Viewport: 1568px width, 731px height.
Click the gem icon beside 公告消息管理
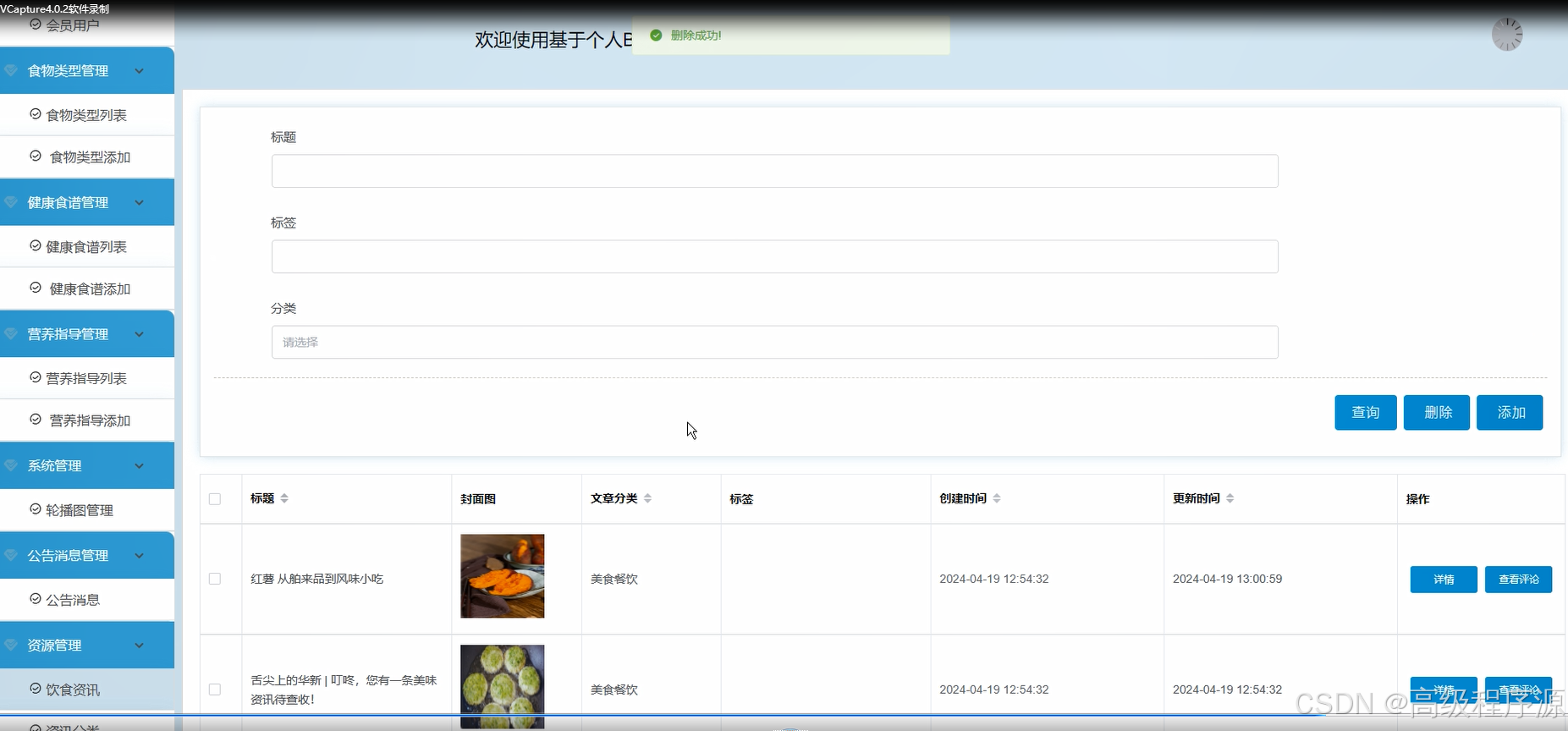[11, 555]
